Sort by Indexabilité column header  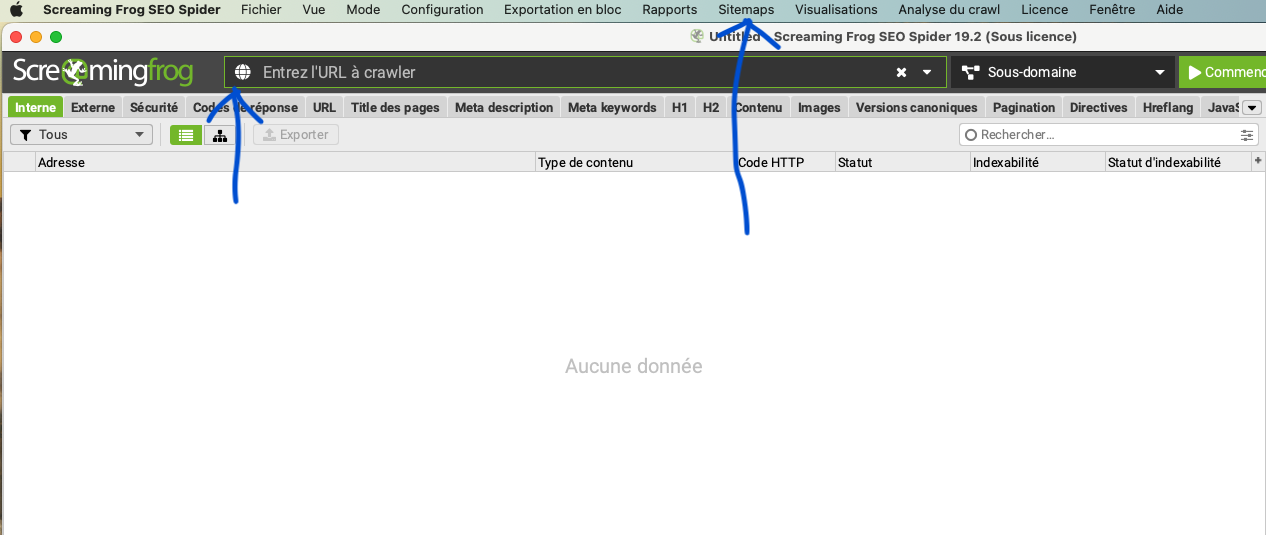click(x=1037, y=162)
